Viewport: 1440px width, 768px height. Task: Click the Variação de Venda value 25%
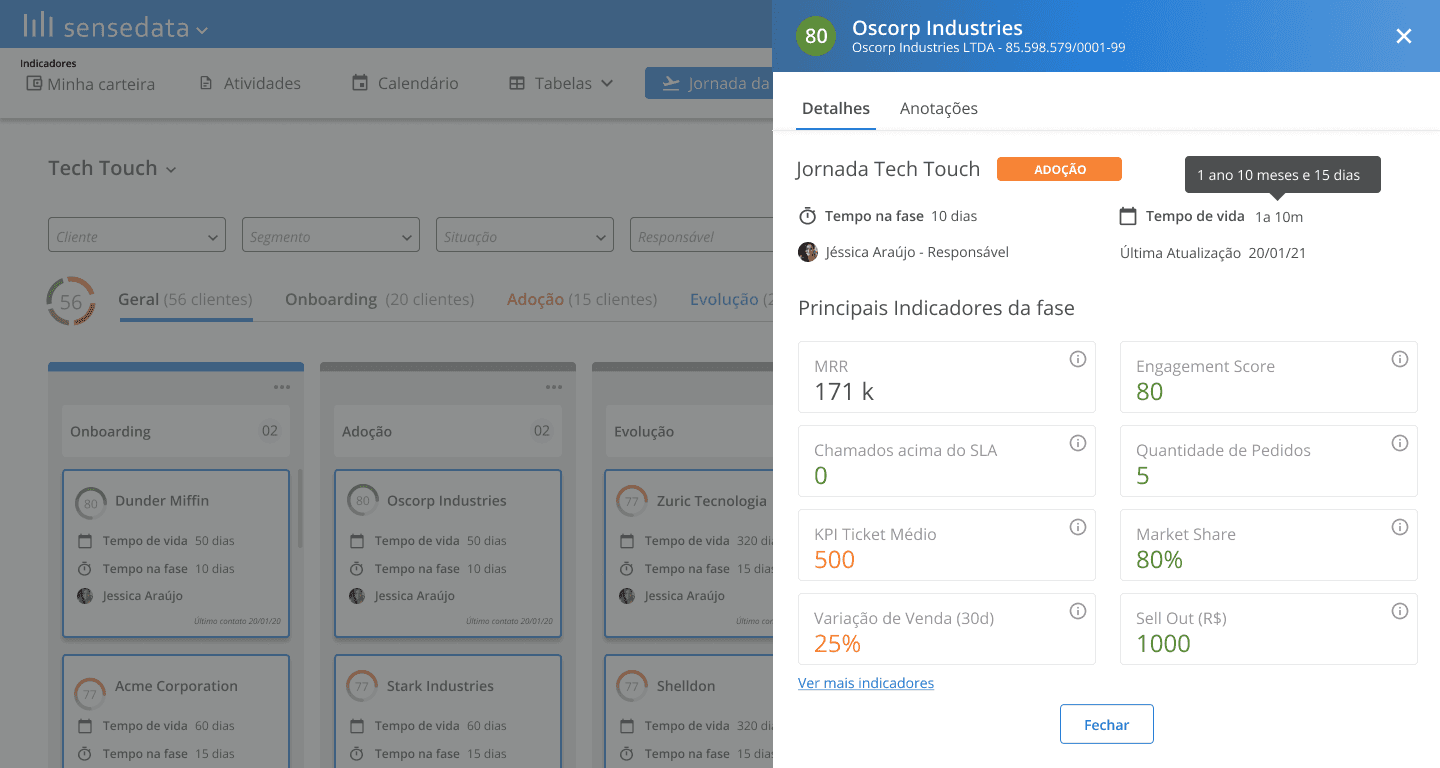pos(837,644)
